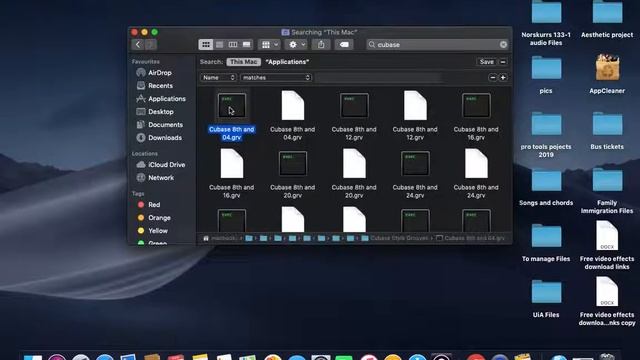Switch Finder to list view

pyautogui.click(x=220, y=44)
